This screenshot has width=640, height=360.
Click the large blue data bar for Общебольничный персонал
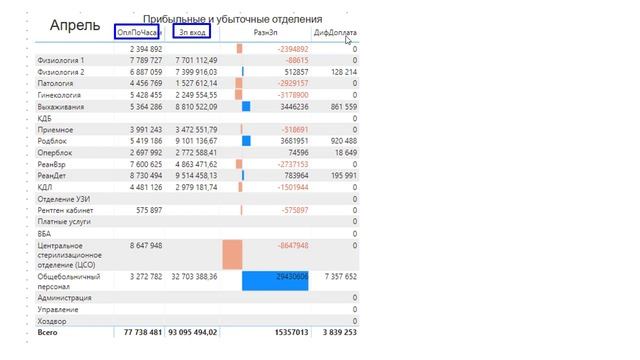[x=275, y=281]
